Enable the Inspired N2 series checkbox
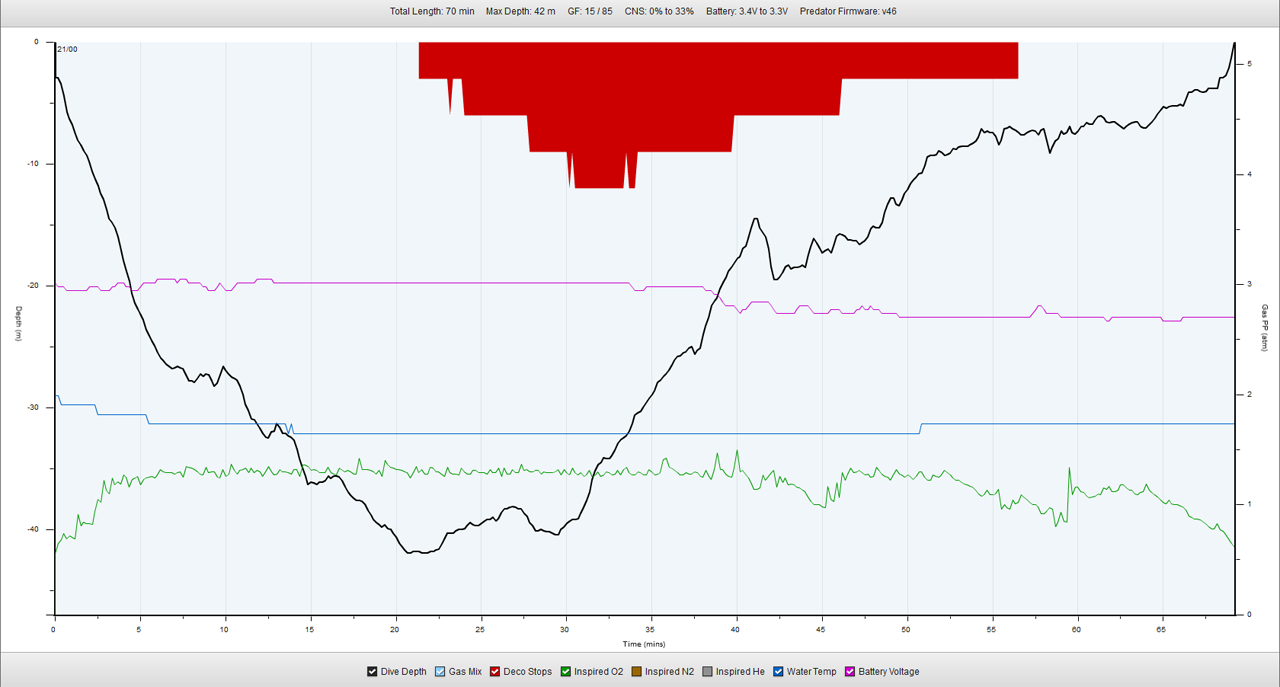The width and height of the screenshot is (1280, 687). (636, 672)
